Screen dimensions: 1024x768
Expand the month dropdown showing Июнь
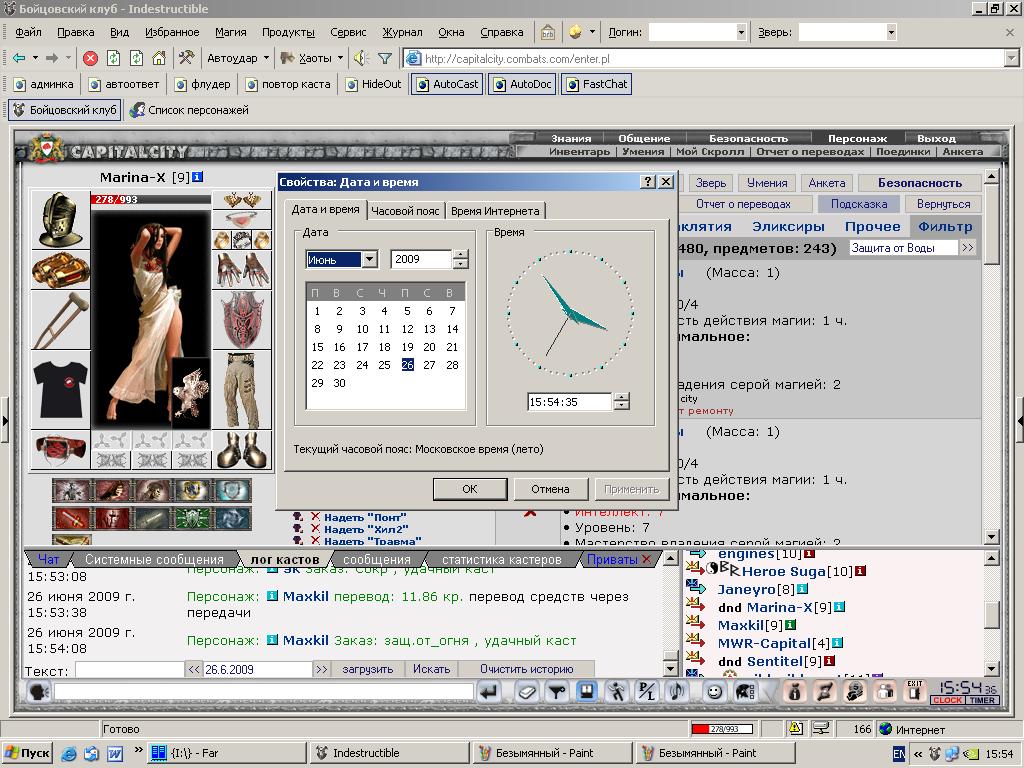(369, 259)
